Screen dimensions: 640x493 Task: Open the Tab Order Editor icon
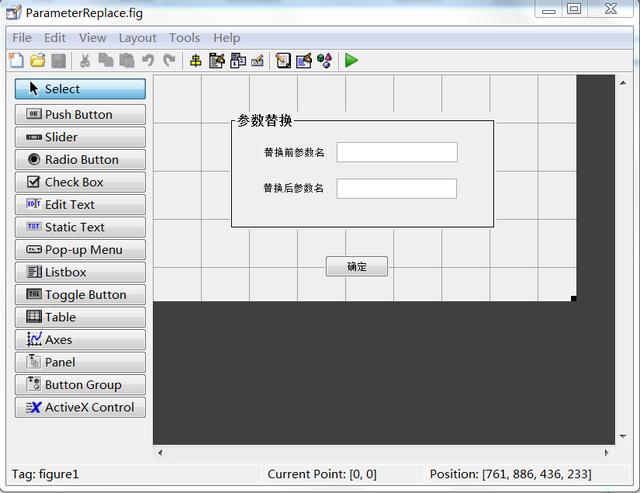[x=238, y=60]
